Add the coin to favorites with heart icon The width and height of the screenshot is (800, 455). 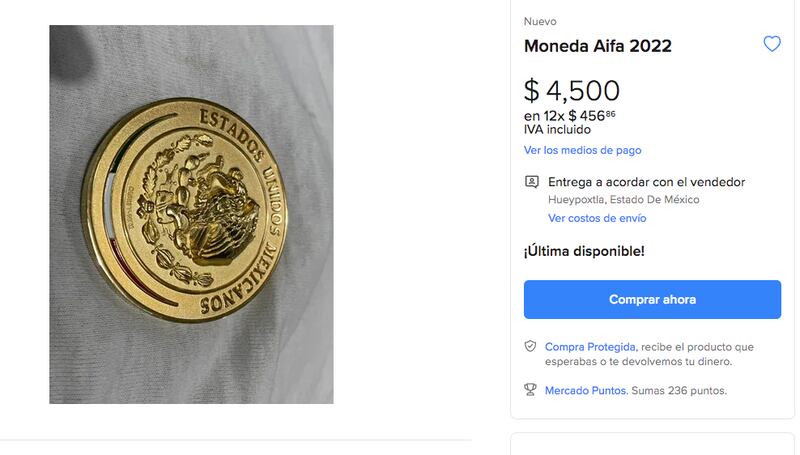coord(771,44)
